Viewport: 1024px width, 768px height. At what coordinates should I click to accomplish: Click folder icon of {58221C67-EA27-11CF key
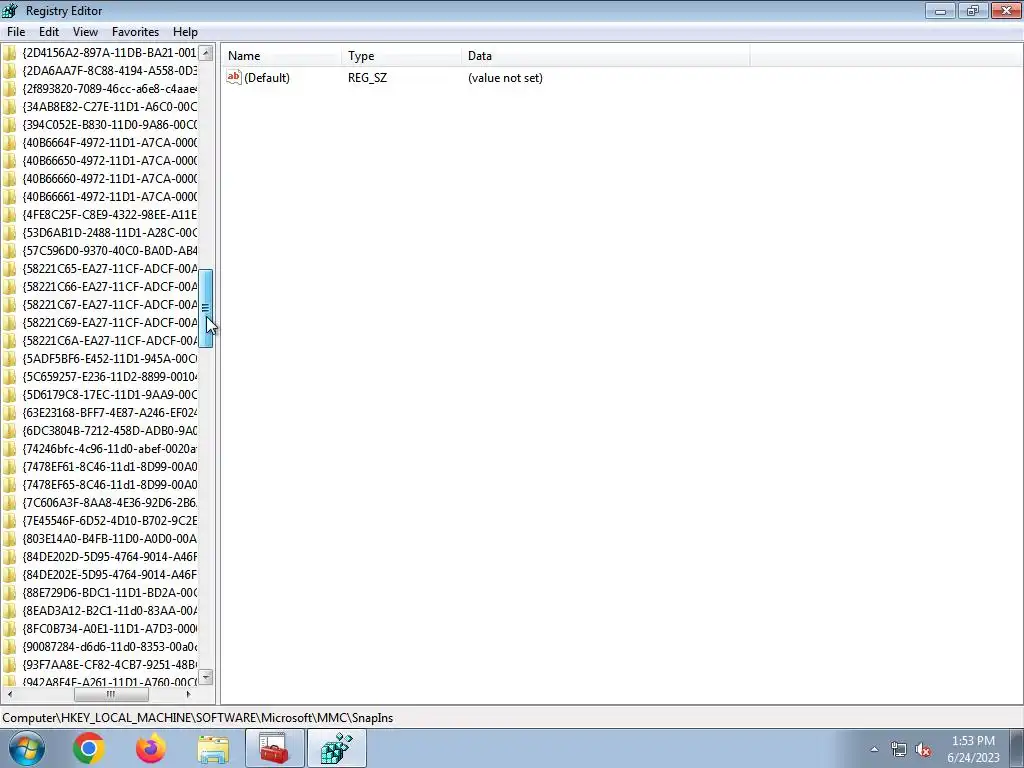click(x=9, y=304)
